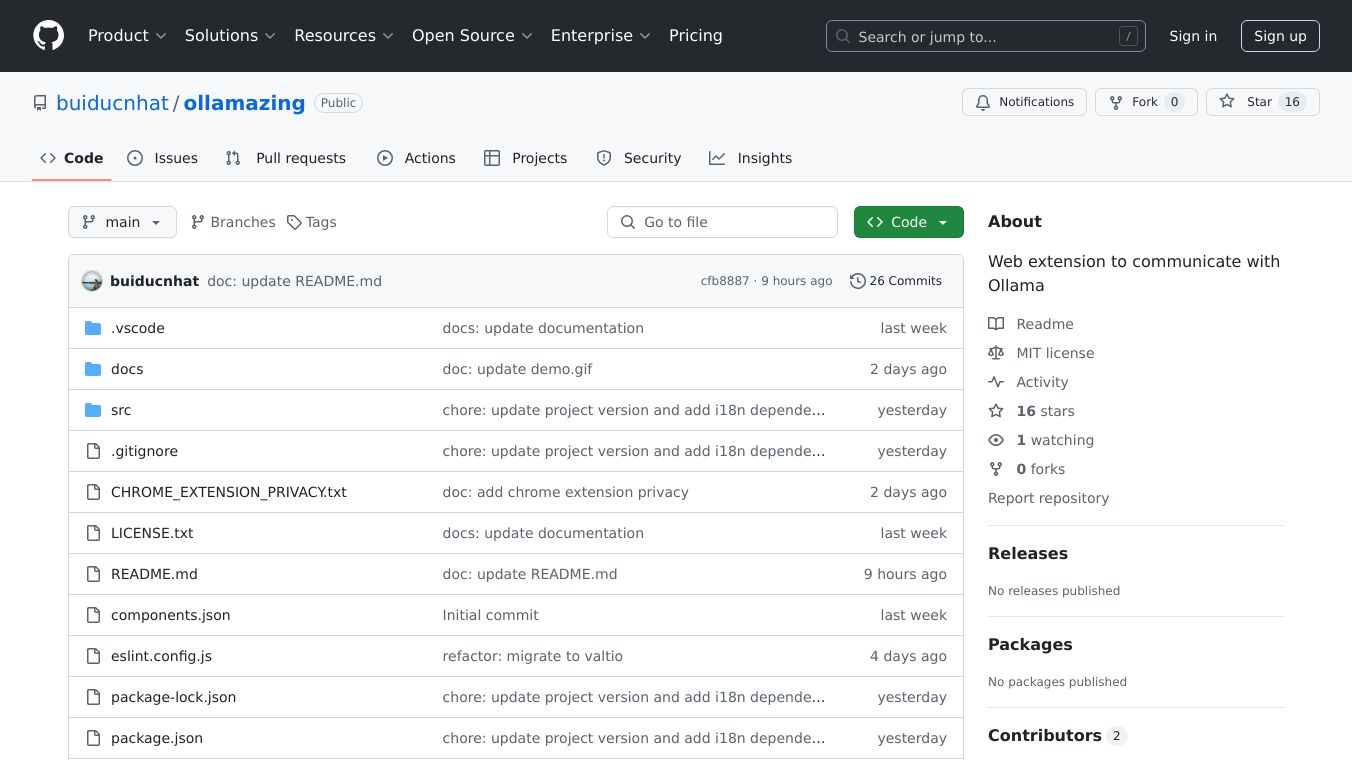This screenshot has width=1352, height=760.
Task: Click the Go to file field
Action: [722, 222]
